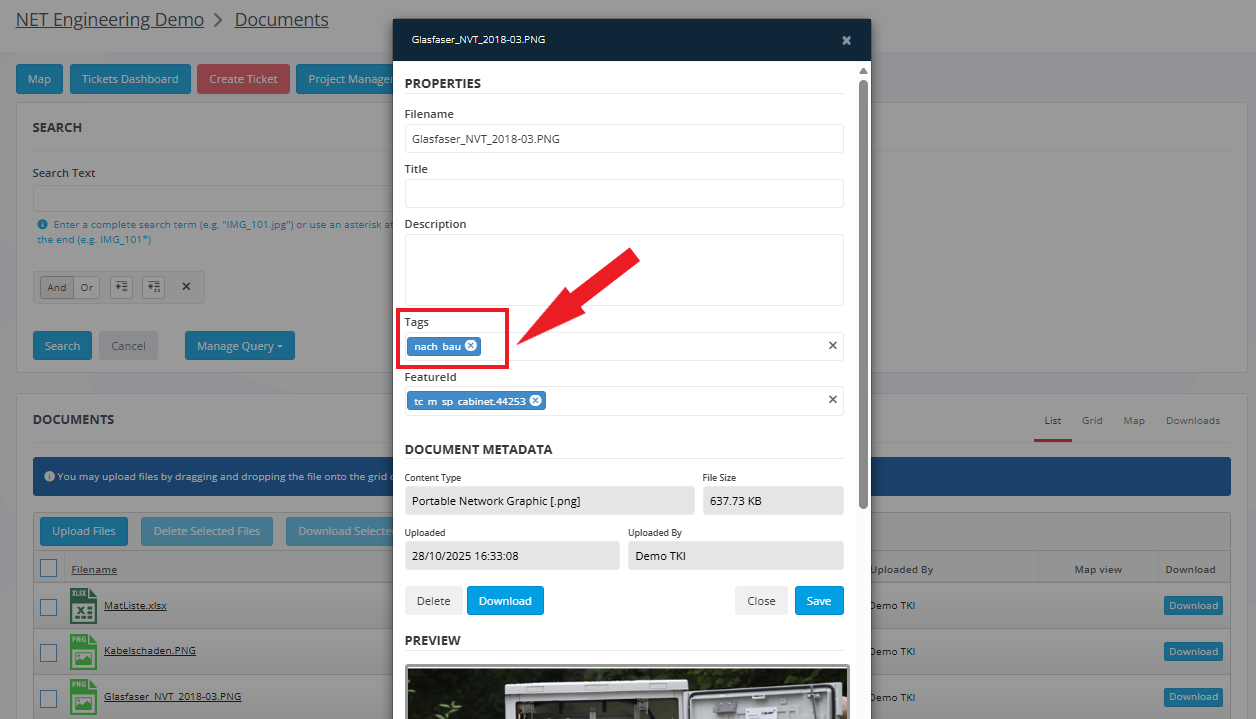Switch to the Downloads tab
1256x719 pixels.
[1192, 421]
